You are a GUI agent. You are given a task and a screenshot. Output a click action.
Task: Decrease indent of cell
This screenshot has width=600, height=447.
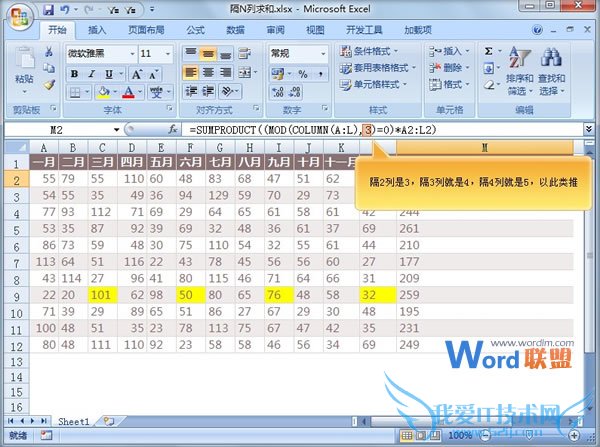click(191, 91)
